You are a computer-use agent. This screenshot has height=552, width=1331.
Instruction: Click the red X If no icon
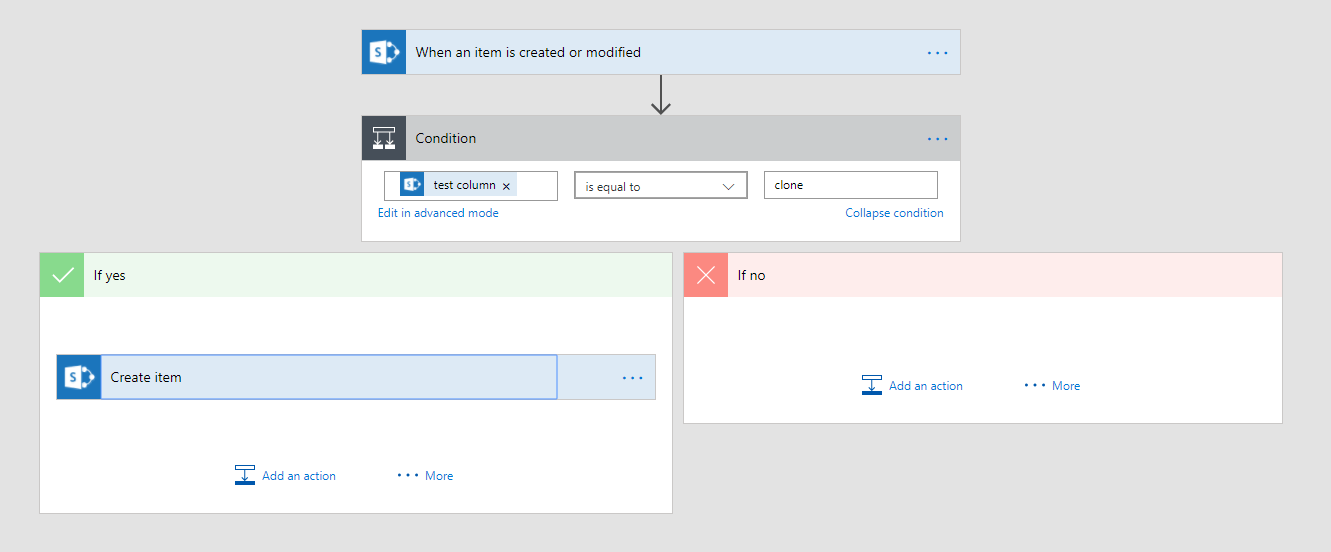[x=706, y=275]
